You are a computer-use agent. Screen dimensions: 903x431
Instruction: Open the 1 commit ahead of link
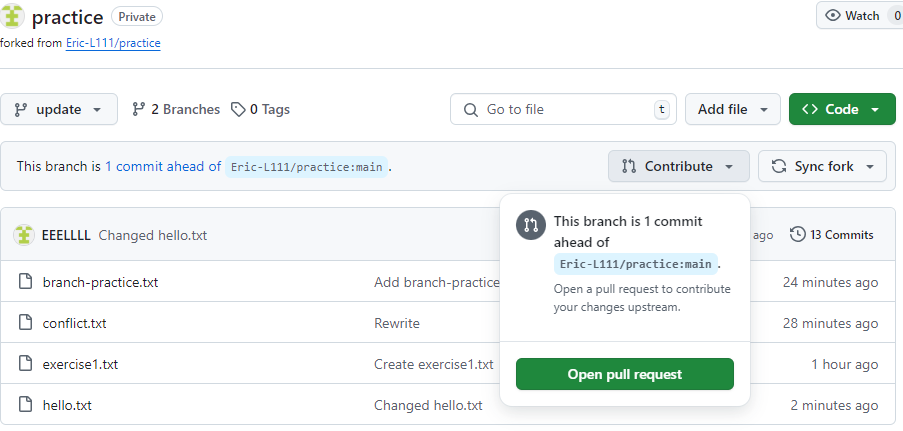tap(163, 167)
